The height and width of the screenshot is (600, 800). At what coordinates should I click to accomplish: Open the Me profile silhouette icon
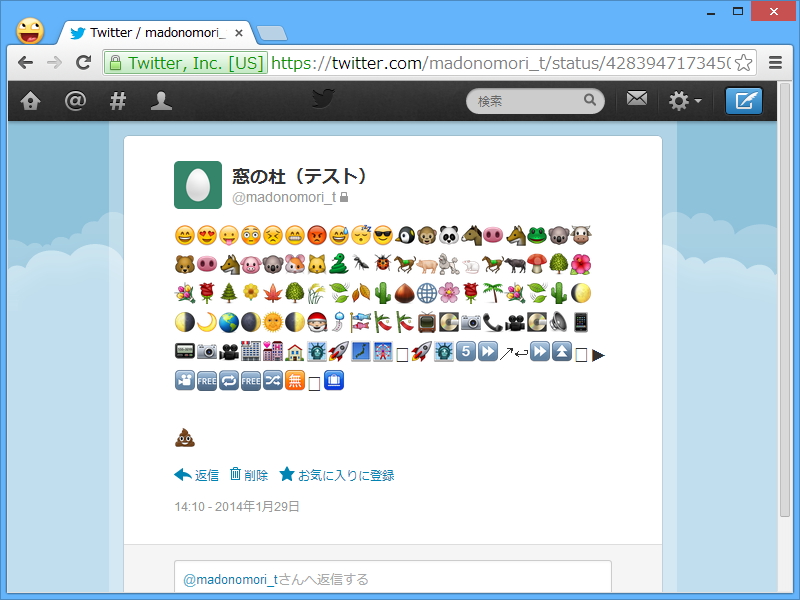(161, 100)
